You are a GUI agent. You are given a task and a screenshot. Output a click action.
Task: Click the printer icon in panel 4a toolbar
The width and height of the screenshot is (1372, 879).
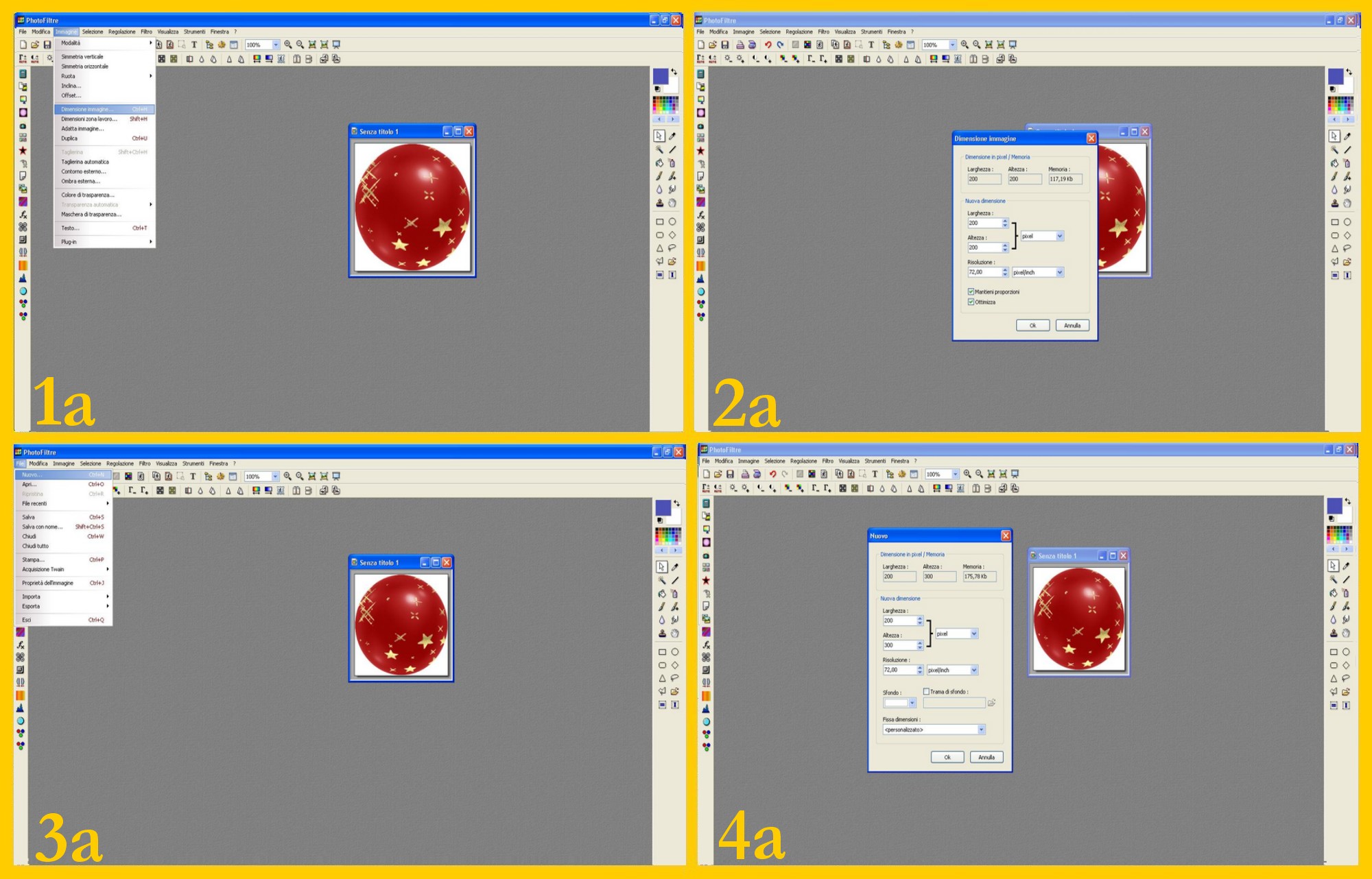745,474
